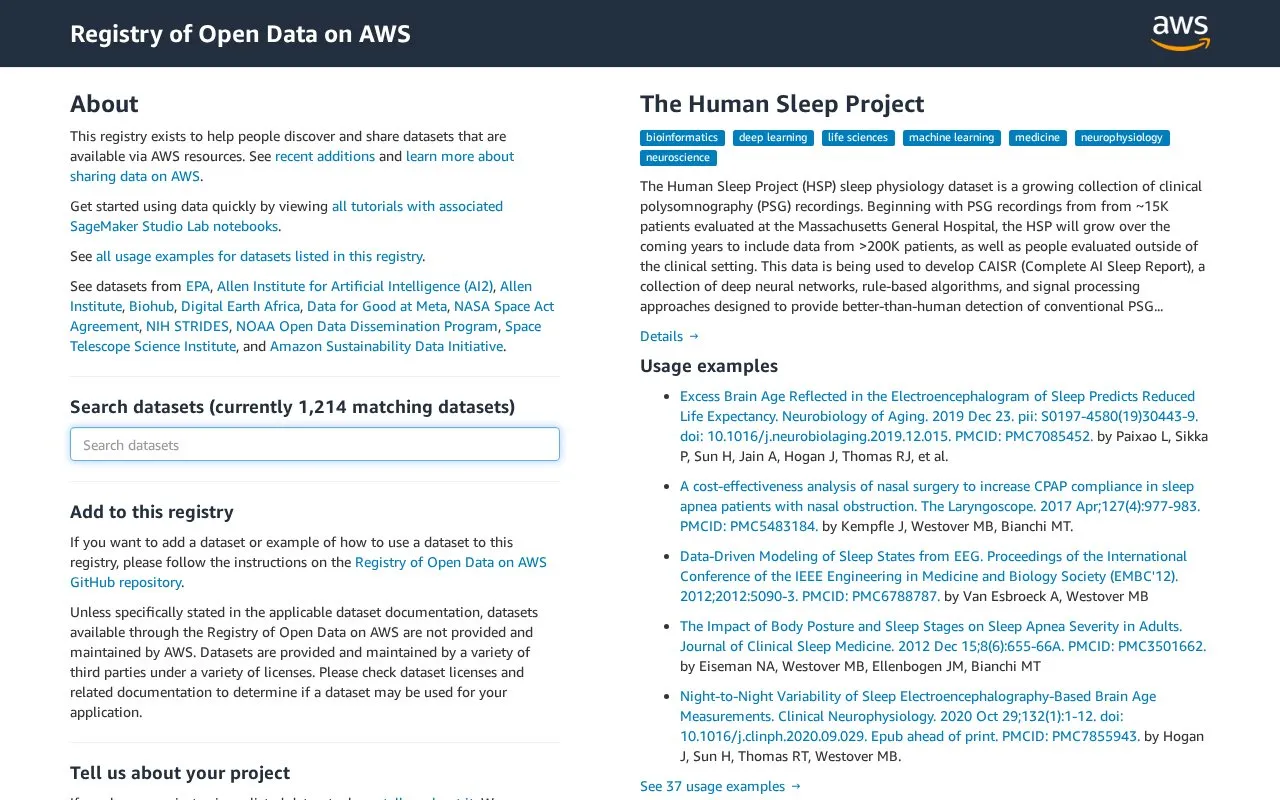The height and width of the screenshot is (800, 1280).
Task: Open Night-to-Night Variability article
Action: (918, 716)
